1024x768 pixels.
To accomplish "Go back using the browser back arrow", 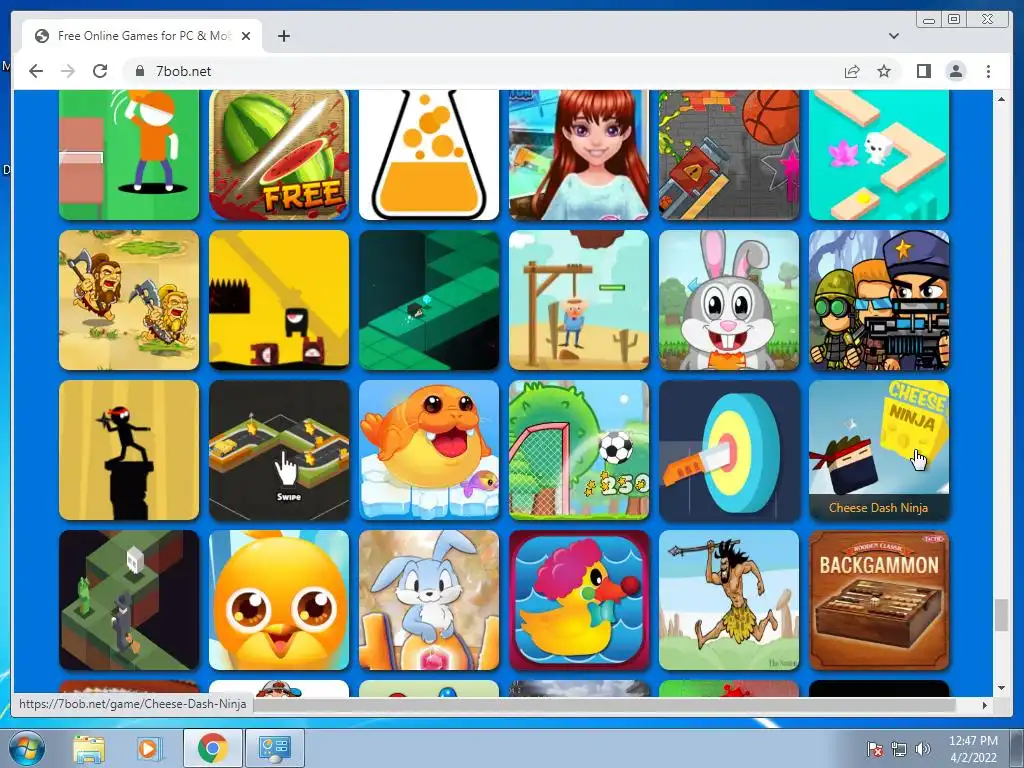I will coord(36,71).
